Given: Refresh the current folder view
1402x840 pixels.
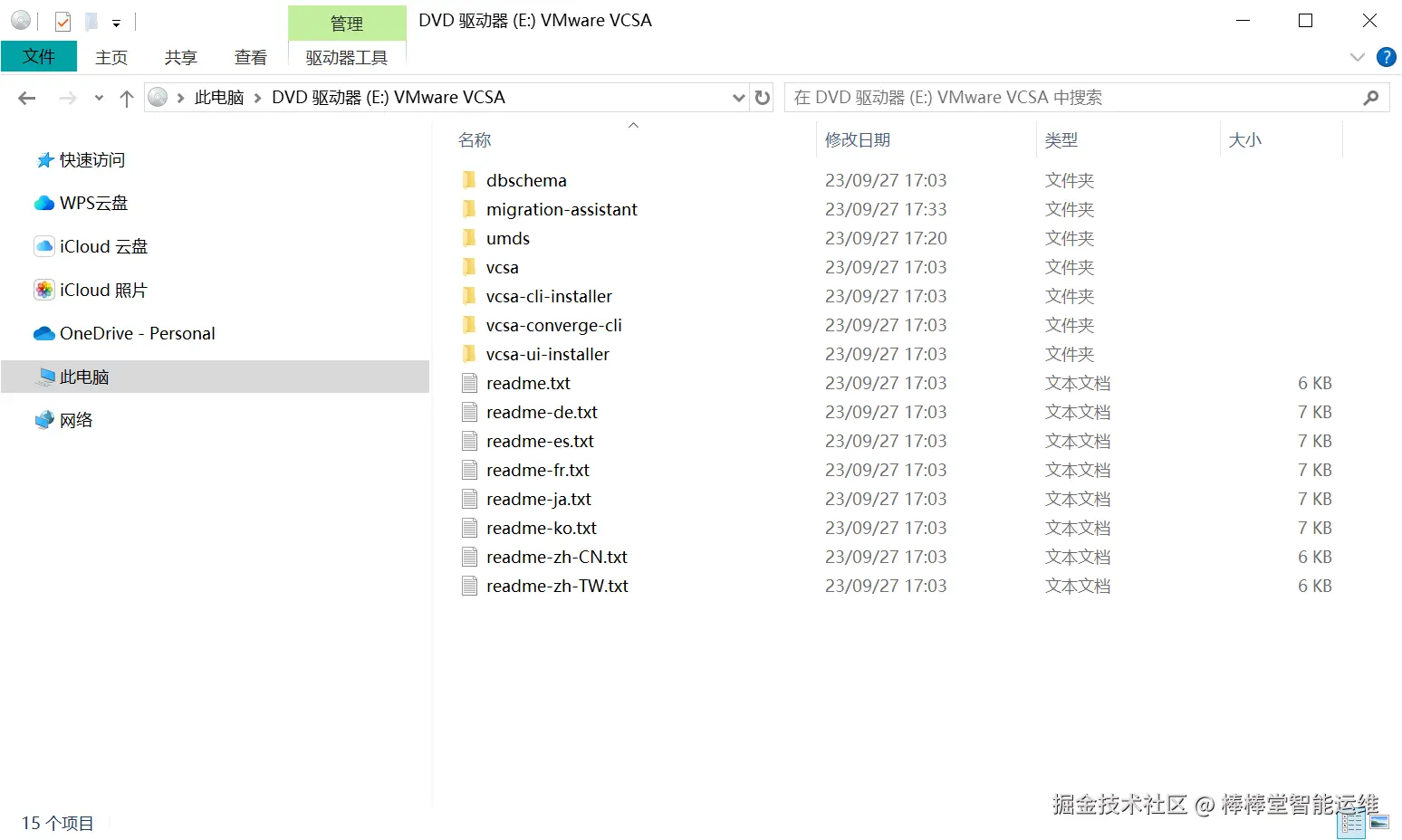Looking at the screenshot, I should (x=763, y=97).
